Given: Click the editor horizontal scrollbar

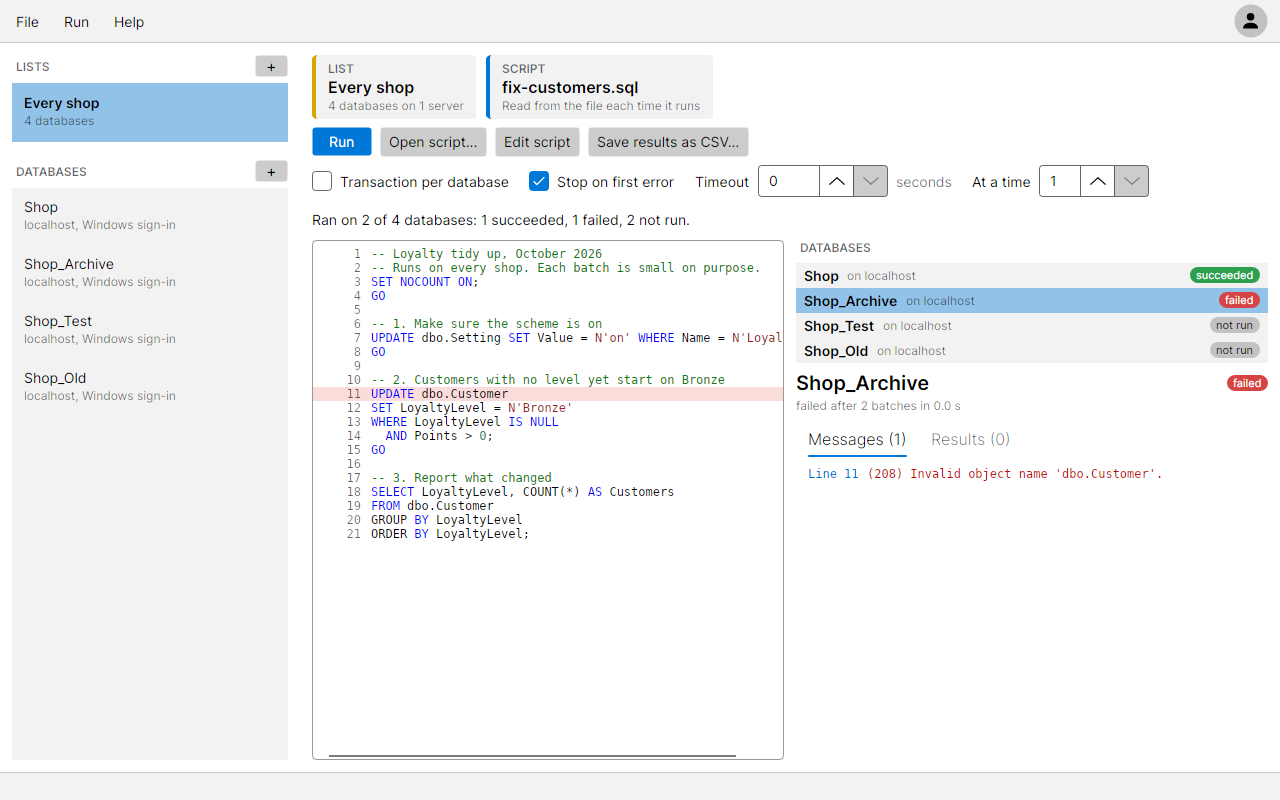Looking at the screenshot, I should click(532, 756).
